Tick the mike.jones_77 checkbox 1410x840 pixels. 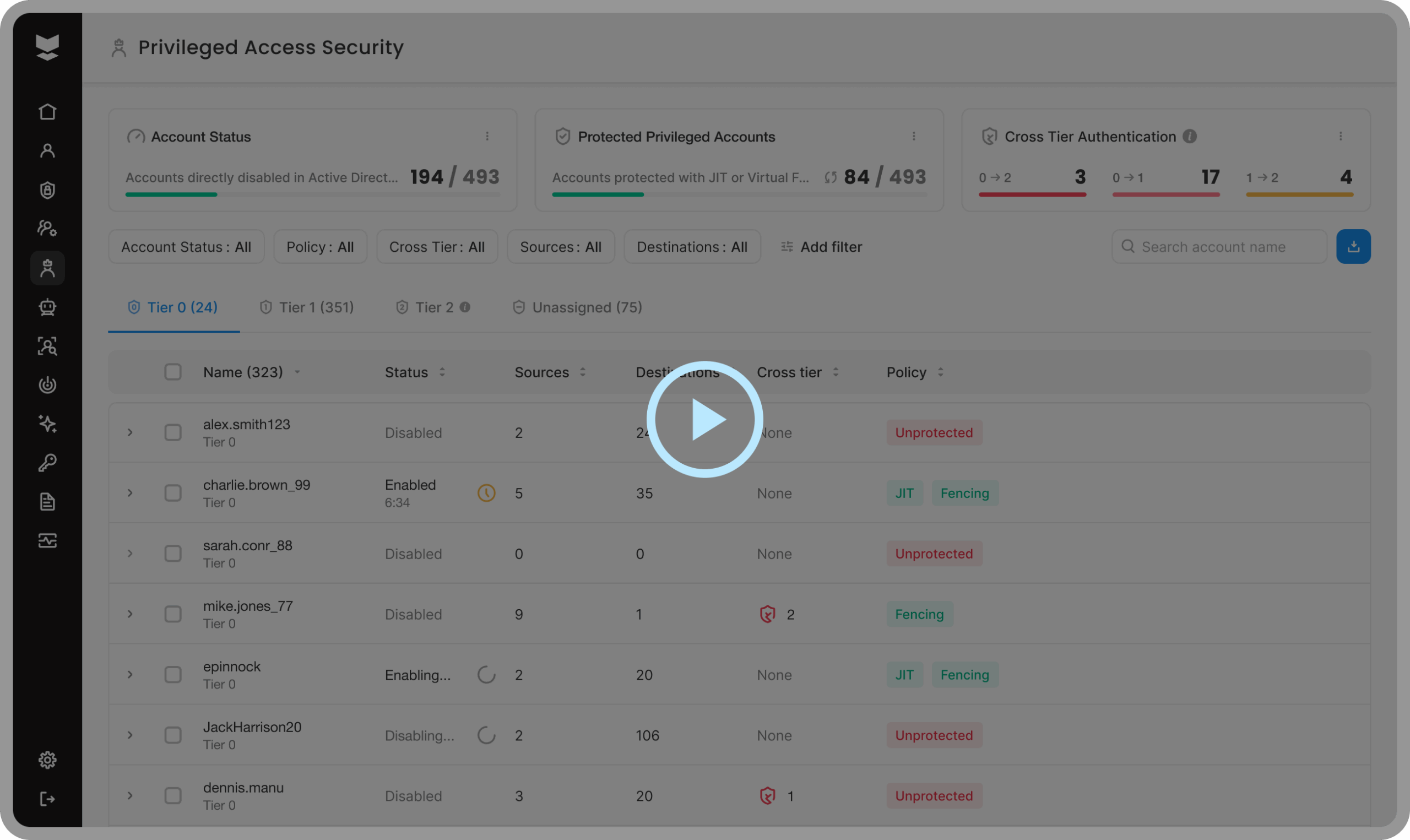[172, 614]
